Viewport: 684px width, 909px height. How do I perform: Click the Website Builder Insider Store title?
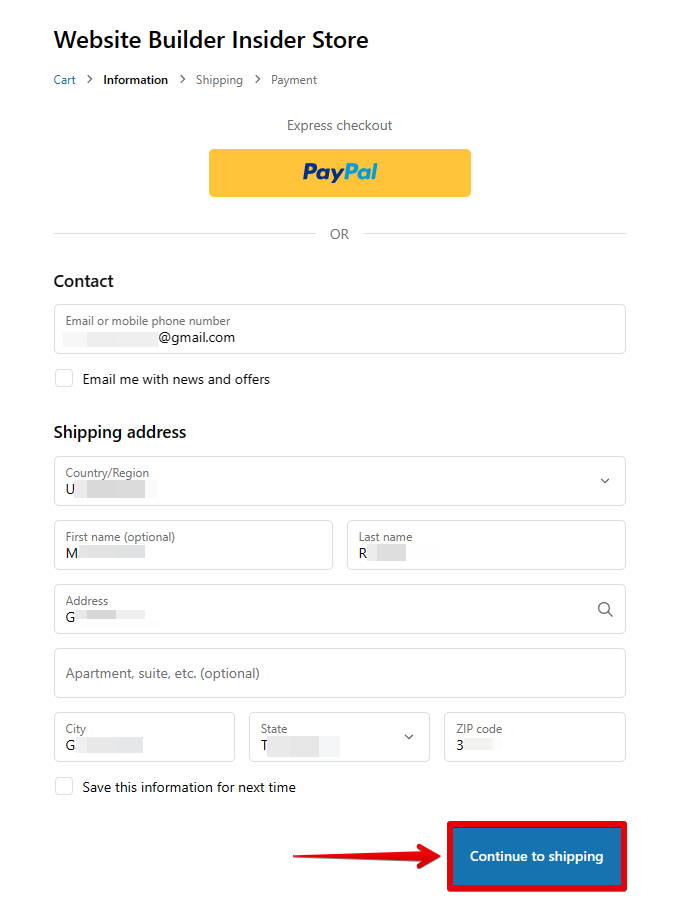tap(211, 40)
